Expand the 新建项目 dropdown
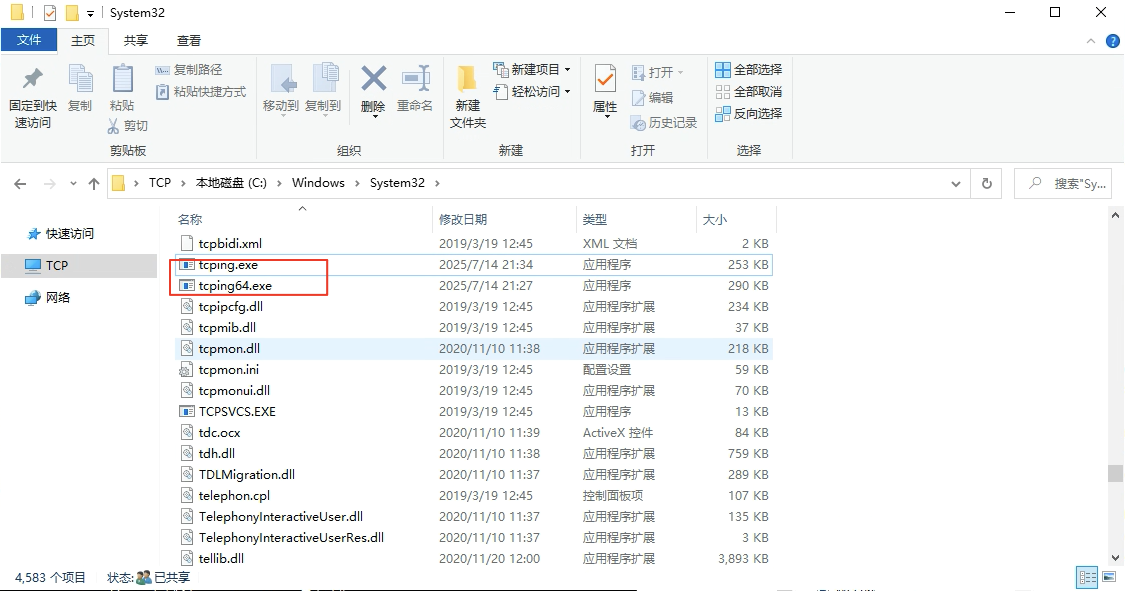 tap(567, 70)
